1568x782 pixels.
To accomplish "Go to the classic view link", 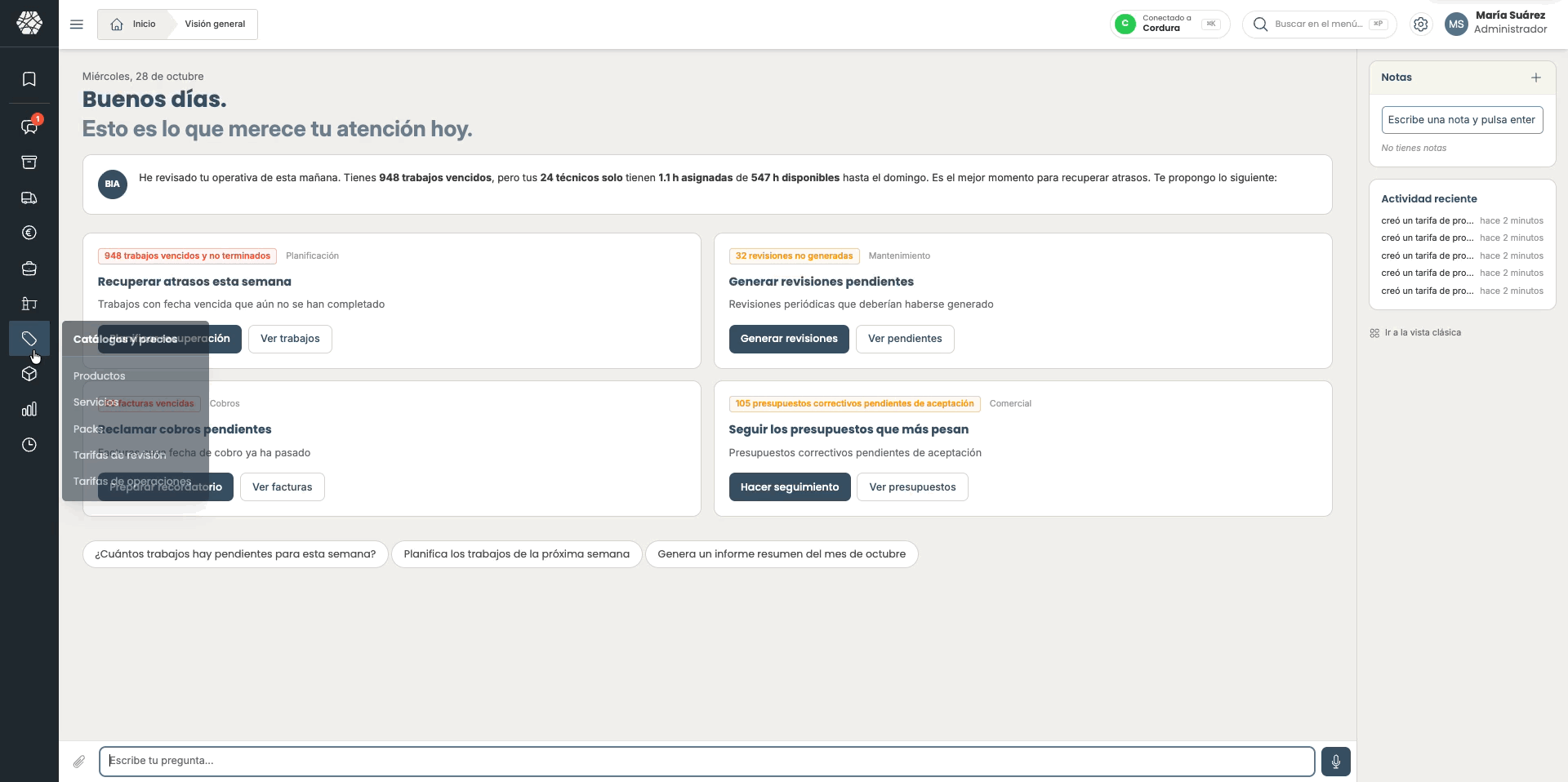I will click(x=1415, y=333).
